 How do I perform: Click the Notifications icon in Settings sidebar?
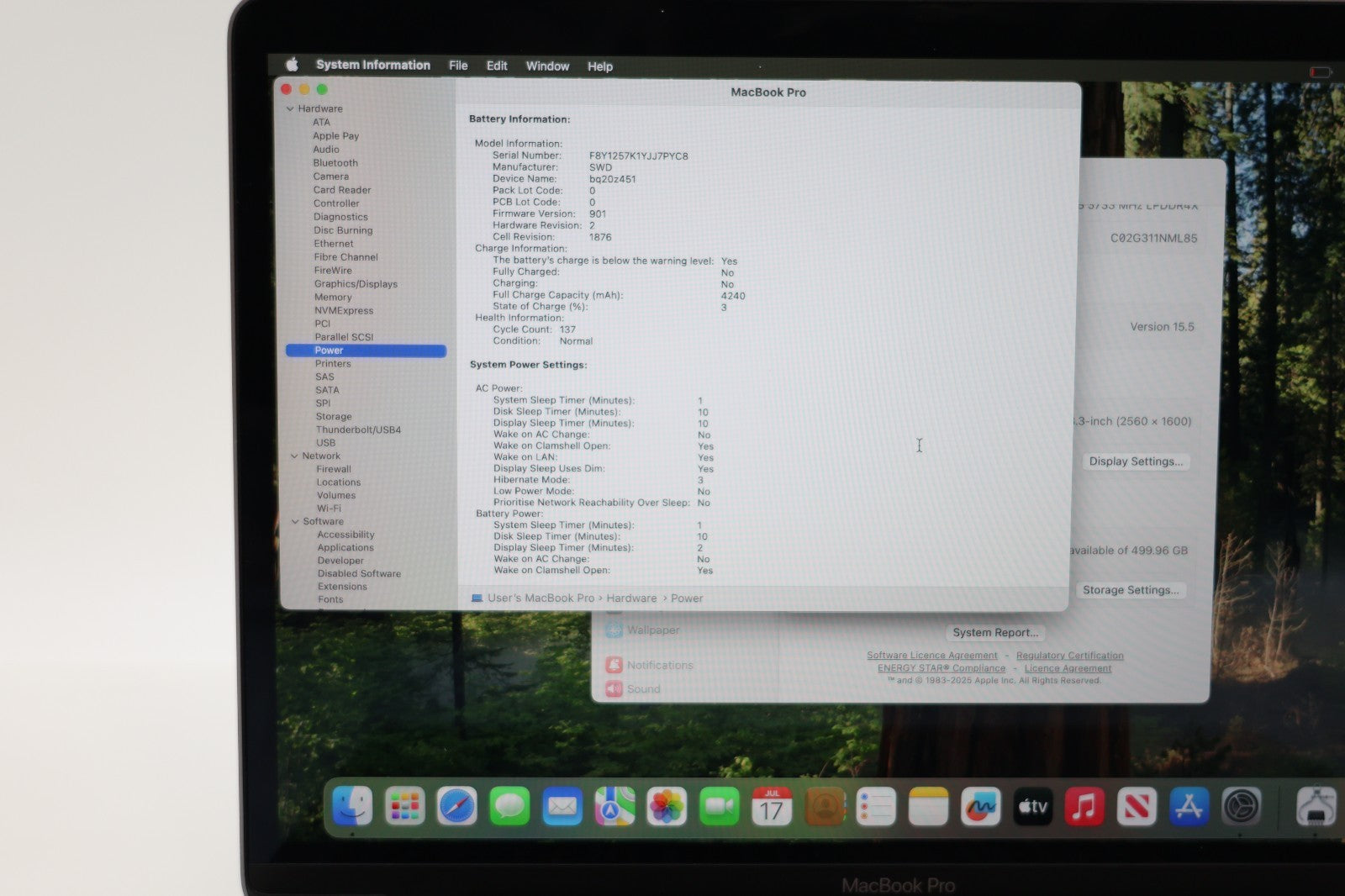coord(614,665)
